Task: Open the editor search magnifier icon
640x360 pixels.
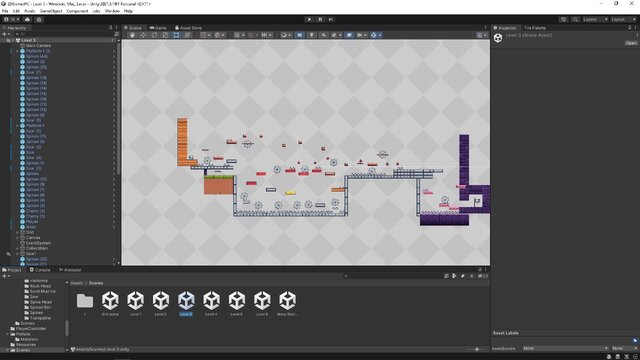Action: (x=575, y=19)
